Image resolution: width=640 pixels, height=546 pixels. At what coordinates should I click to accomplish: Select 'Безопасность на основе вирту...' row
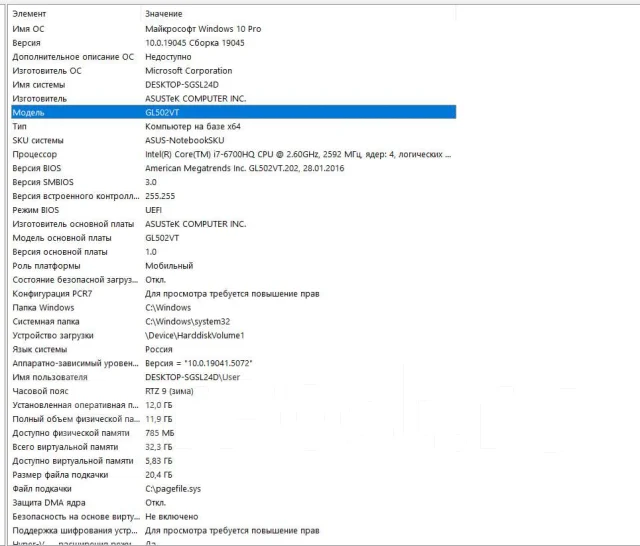(233, 517)
